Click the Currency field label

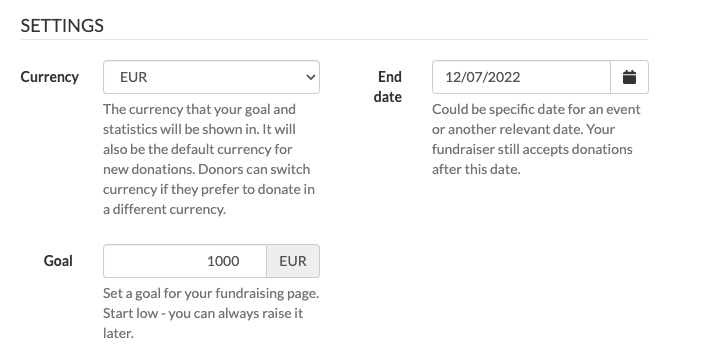pyautogui.click(x=50, y=77)
